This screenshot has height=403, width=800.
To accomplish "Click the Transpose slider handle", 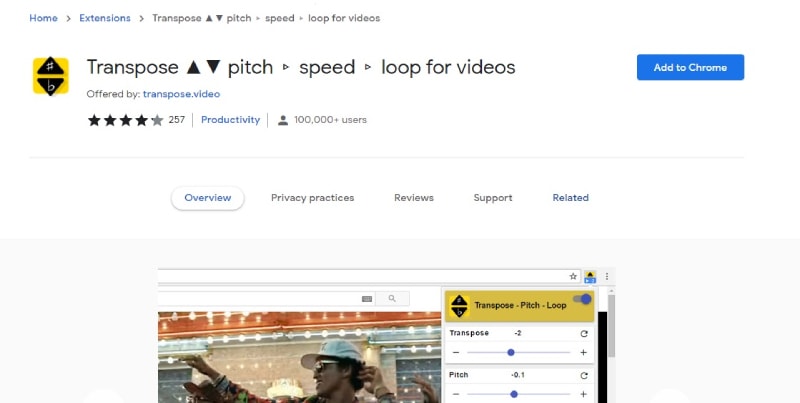I will tap(511, 352).
